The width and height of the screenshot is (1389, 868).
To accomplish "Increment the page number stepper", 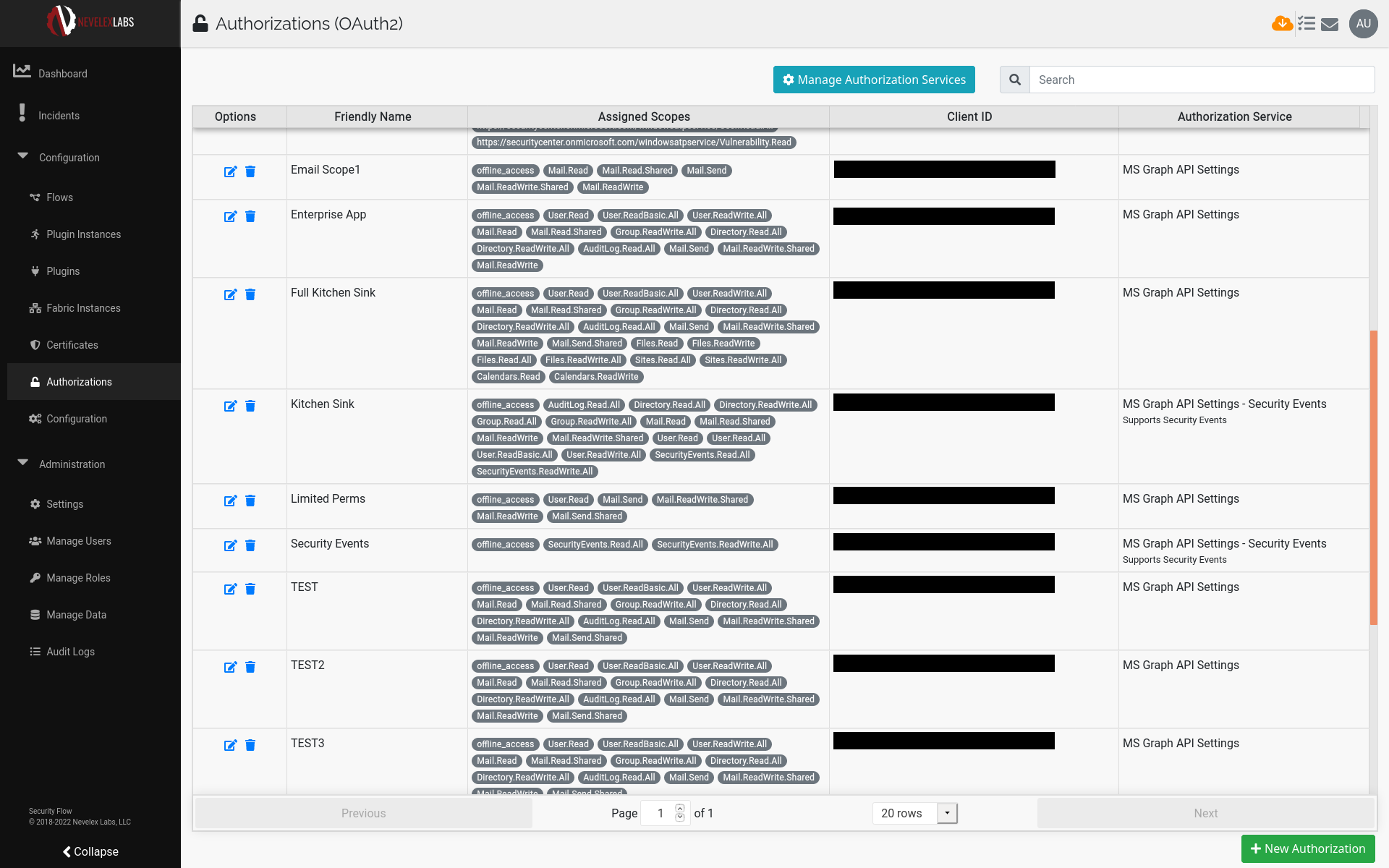I will [x=680, y=808].
